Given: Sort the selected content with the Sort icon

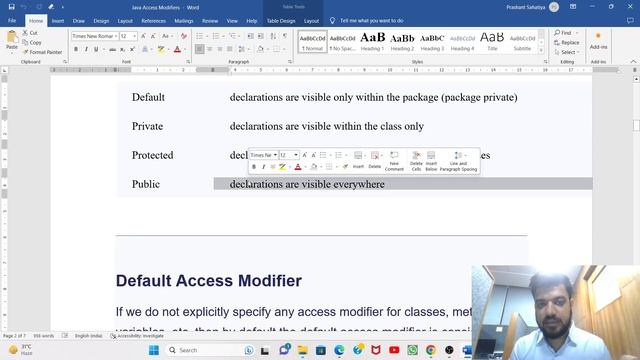Looking at the screenshot, I should (x=273, y=36).
